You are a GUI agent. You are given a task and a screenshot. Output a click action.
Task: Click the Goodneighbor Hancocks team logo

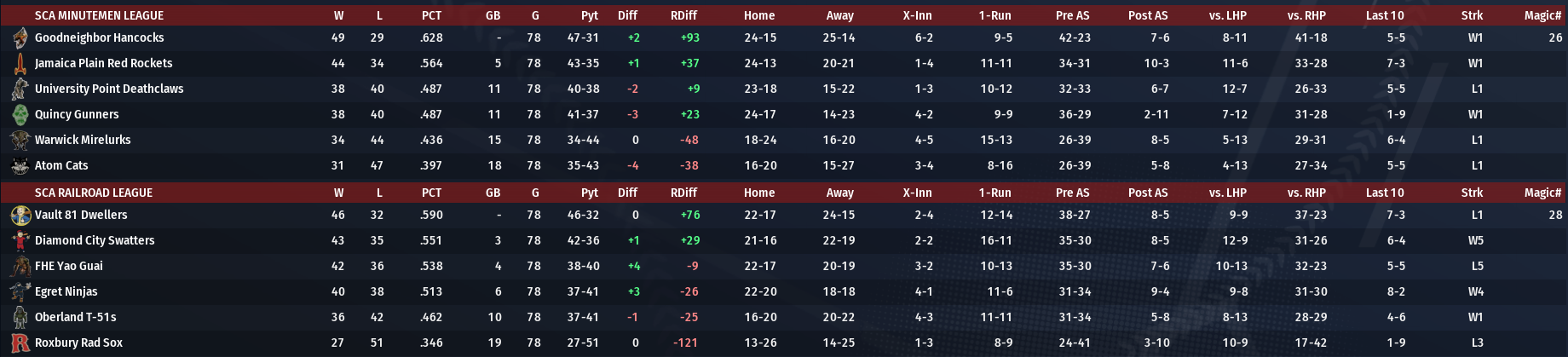click(20, 37)
